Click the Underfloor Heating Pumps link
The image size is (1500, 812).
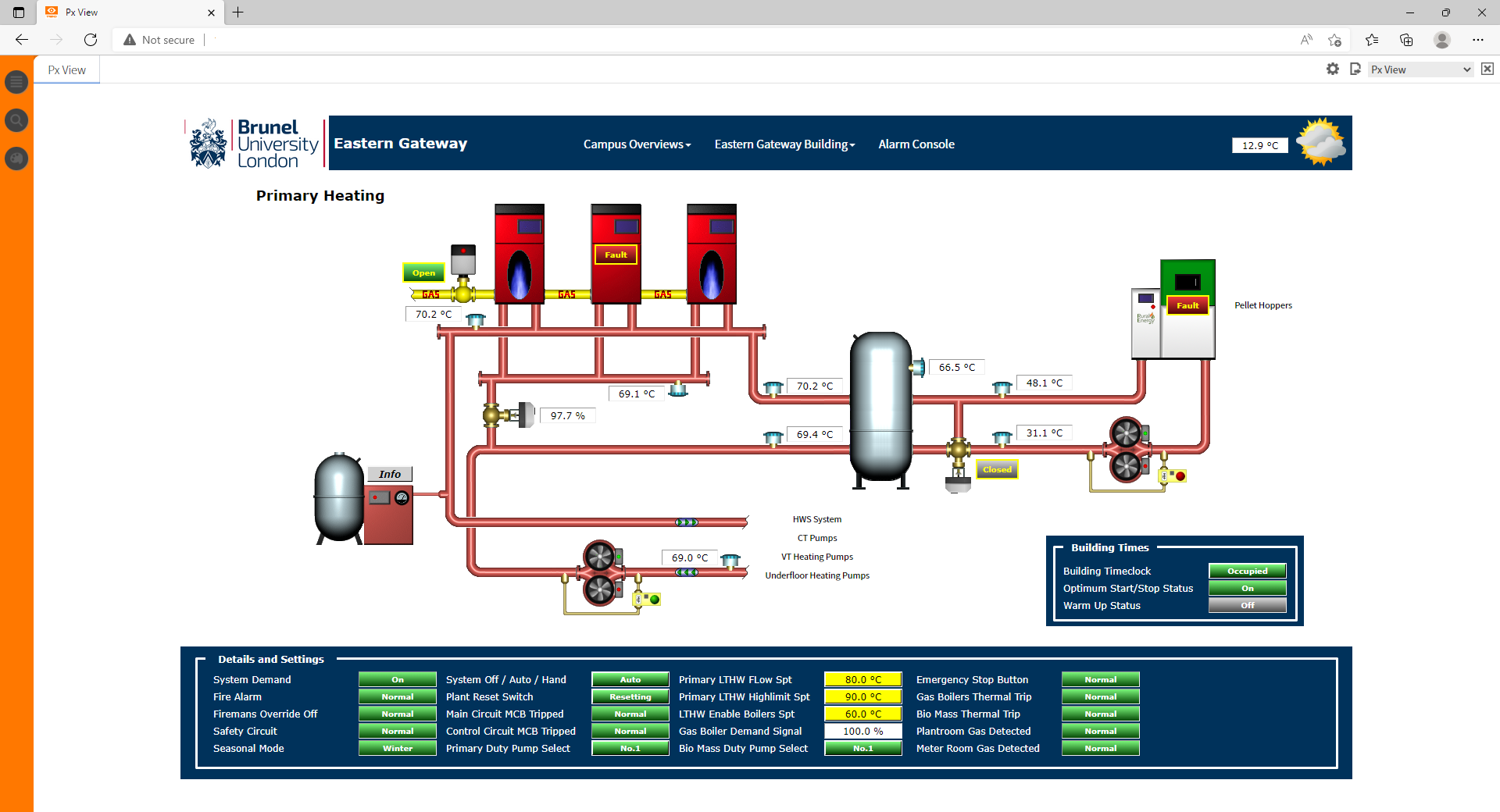point(816,575)
